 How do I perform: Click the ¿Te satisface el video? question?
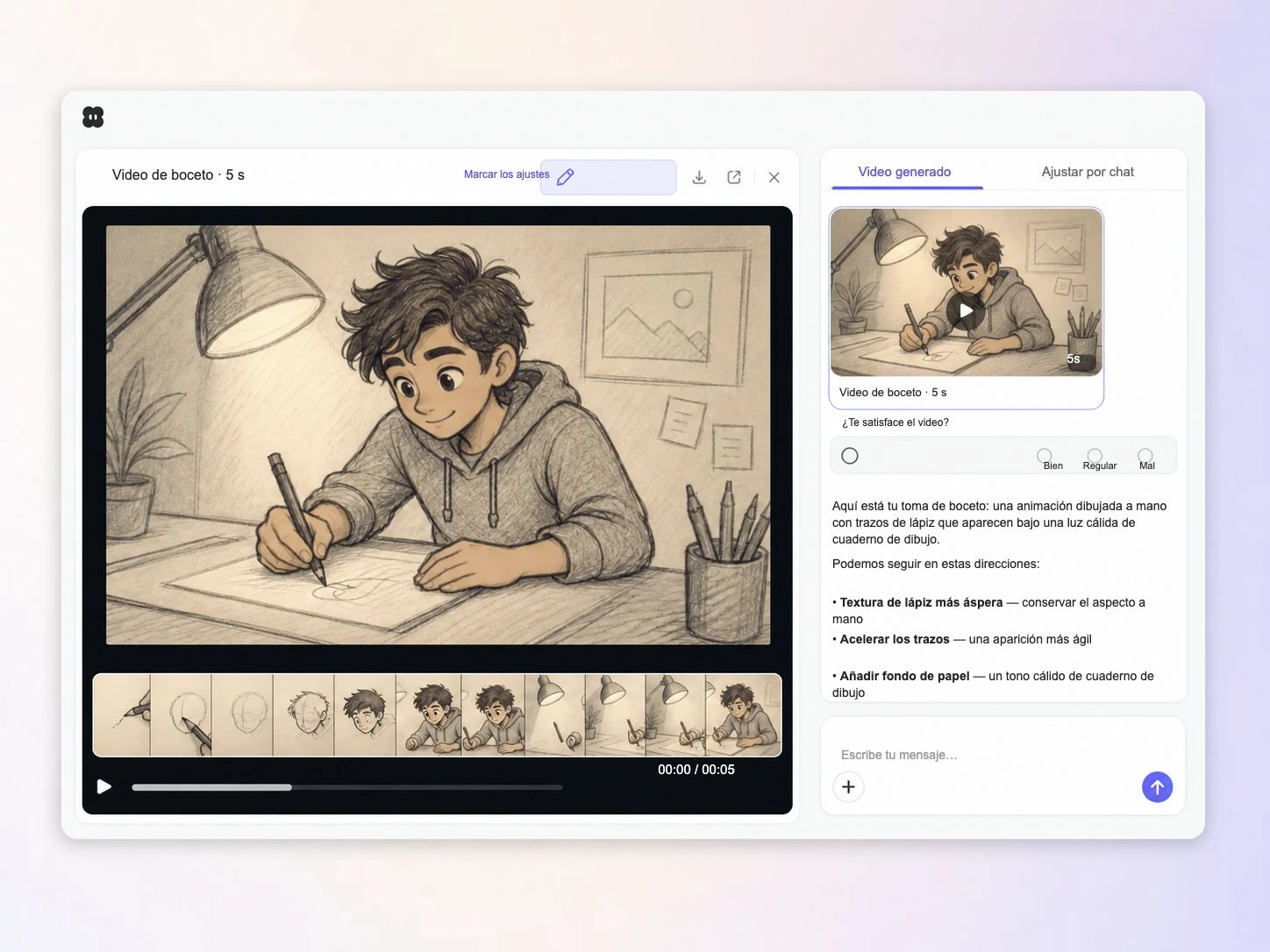tap(895, 423)
